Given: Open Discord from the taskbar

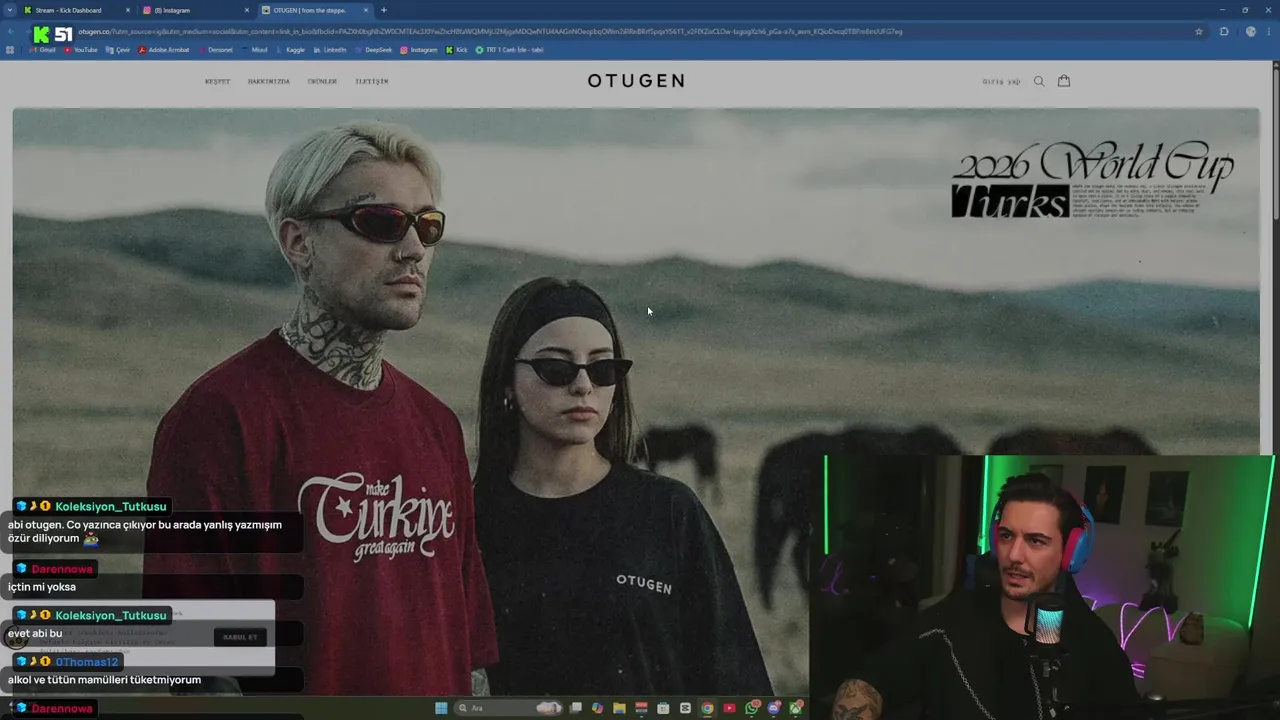Looking at the screenshot, I should click(x=773, y=708).
